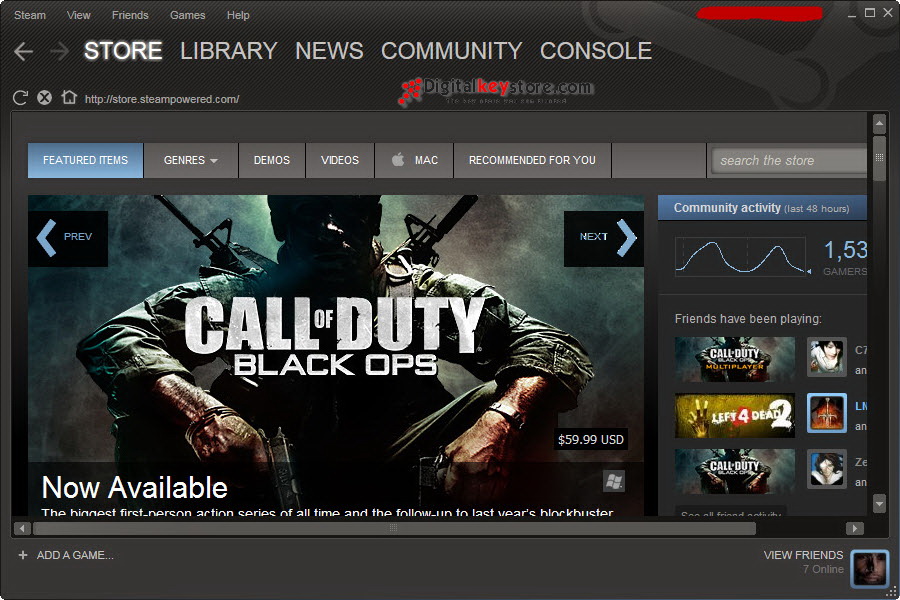The height and width of the screenshot is (600, 900).
Task: Click the Community activity header
Action: tap(762, 208)
